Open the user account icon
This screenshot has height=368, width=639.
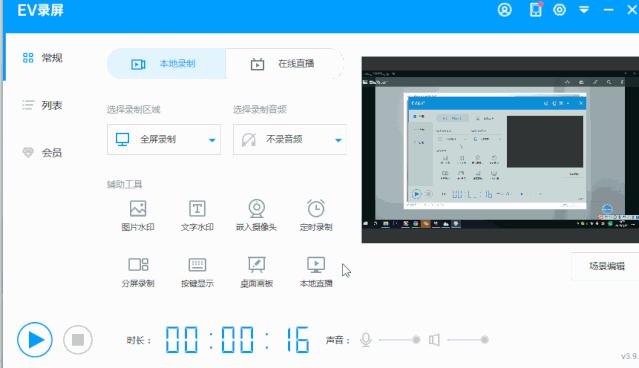pyautogui.click(x=505, y=10)
